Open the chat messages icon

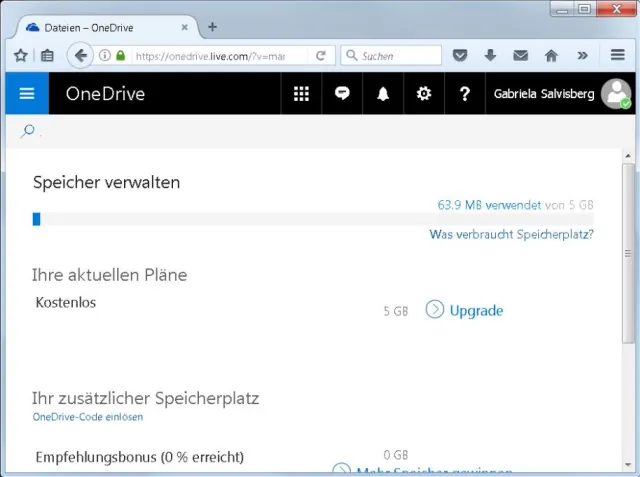coord(342,94)
